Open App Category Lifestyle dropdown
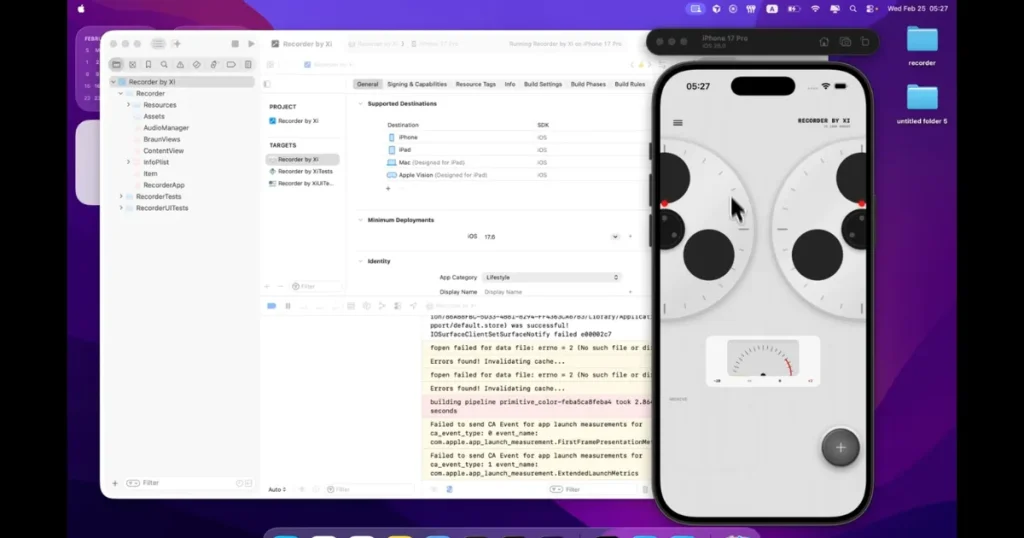Screen dimensions: 1024x538 (x=551, y=277)
